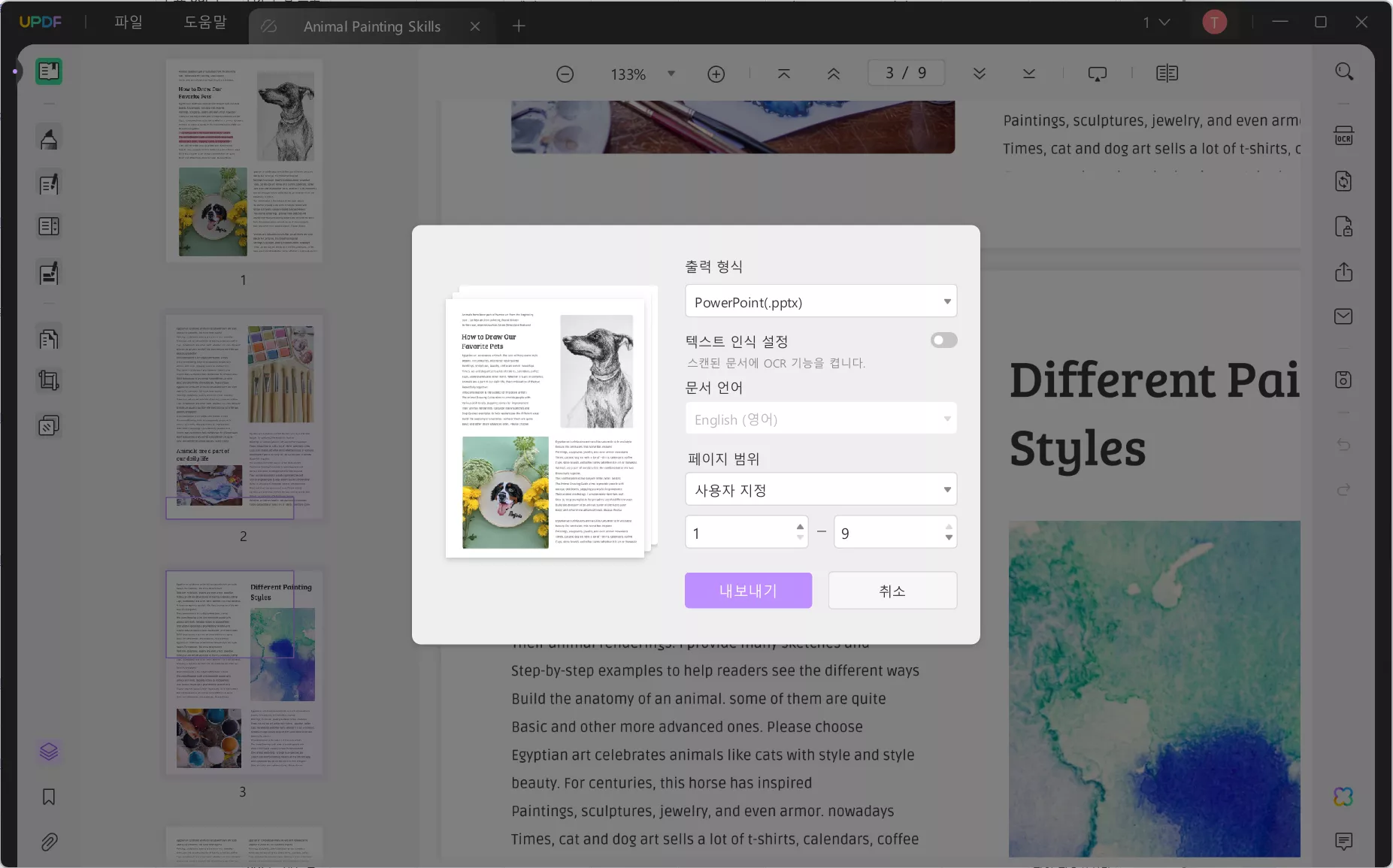Open the Fill and Sign tool in sidebar
Image resolution: width=1393 pixels, height=868 pixels.
[49, 274]
